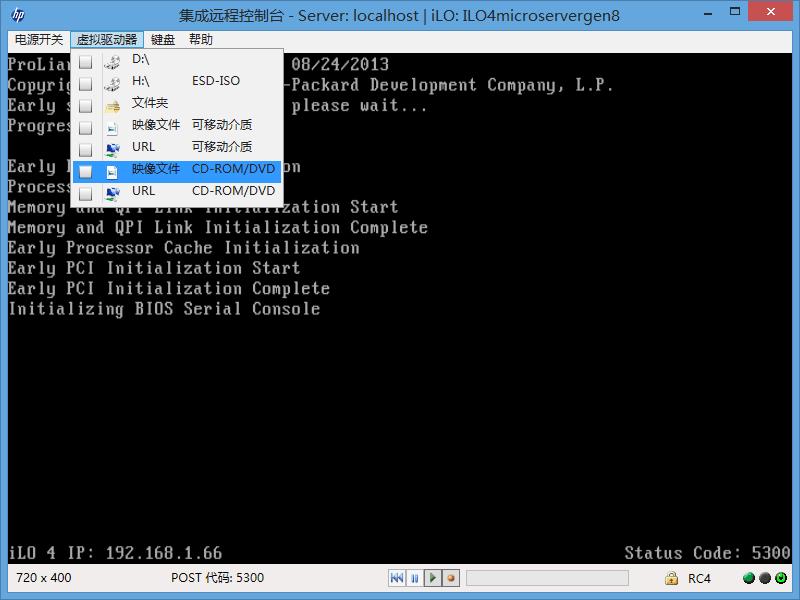Check the 映像文件 CD-ROM/DVD checkbox

click(x=85, y=168)
